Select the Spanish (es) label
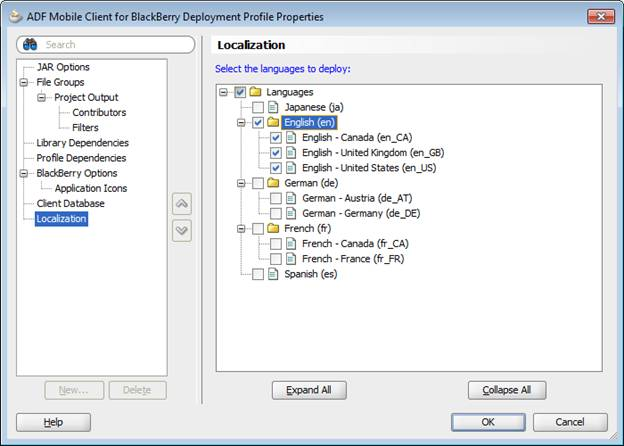Screen dimensions: 624x446 coord(311,274)
